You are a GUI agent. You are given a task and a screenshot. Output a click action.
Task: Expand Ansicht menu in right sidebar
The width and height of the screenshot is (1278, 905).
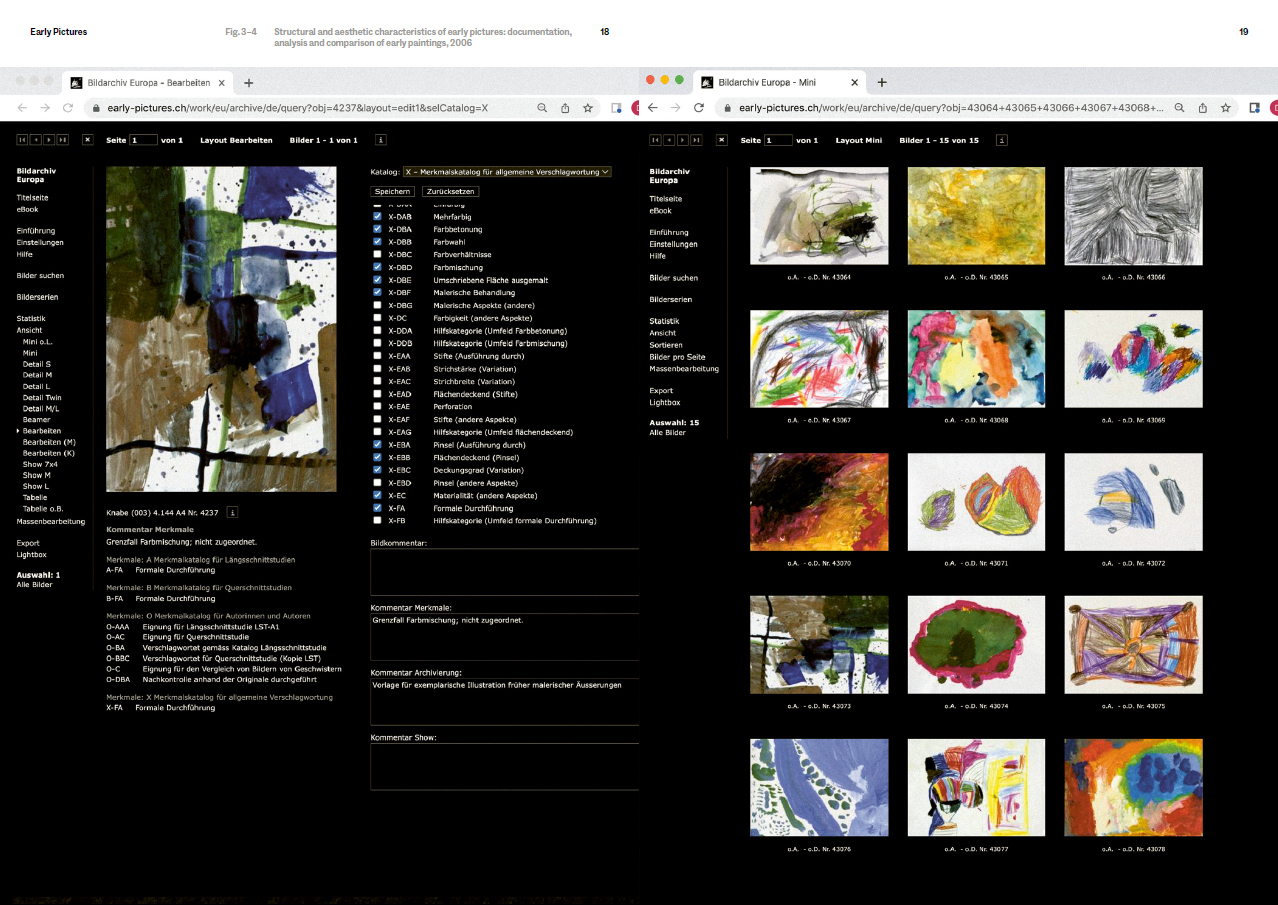pyautogui.click(x=662, y=333)
